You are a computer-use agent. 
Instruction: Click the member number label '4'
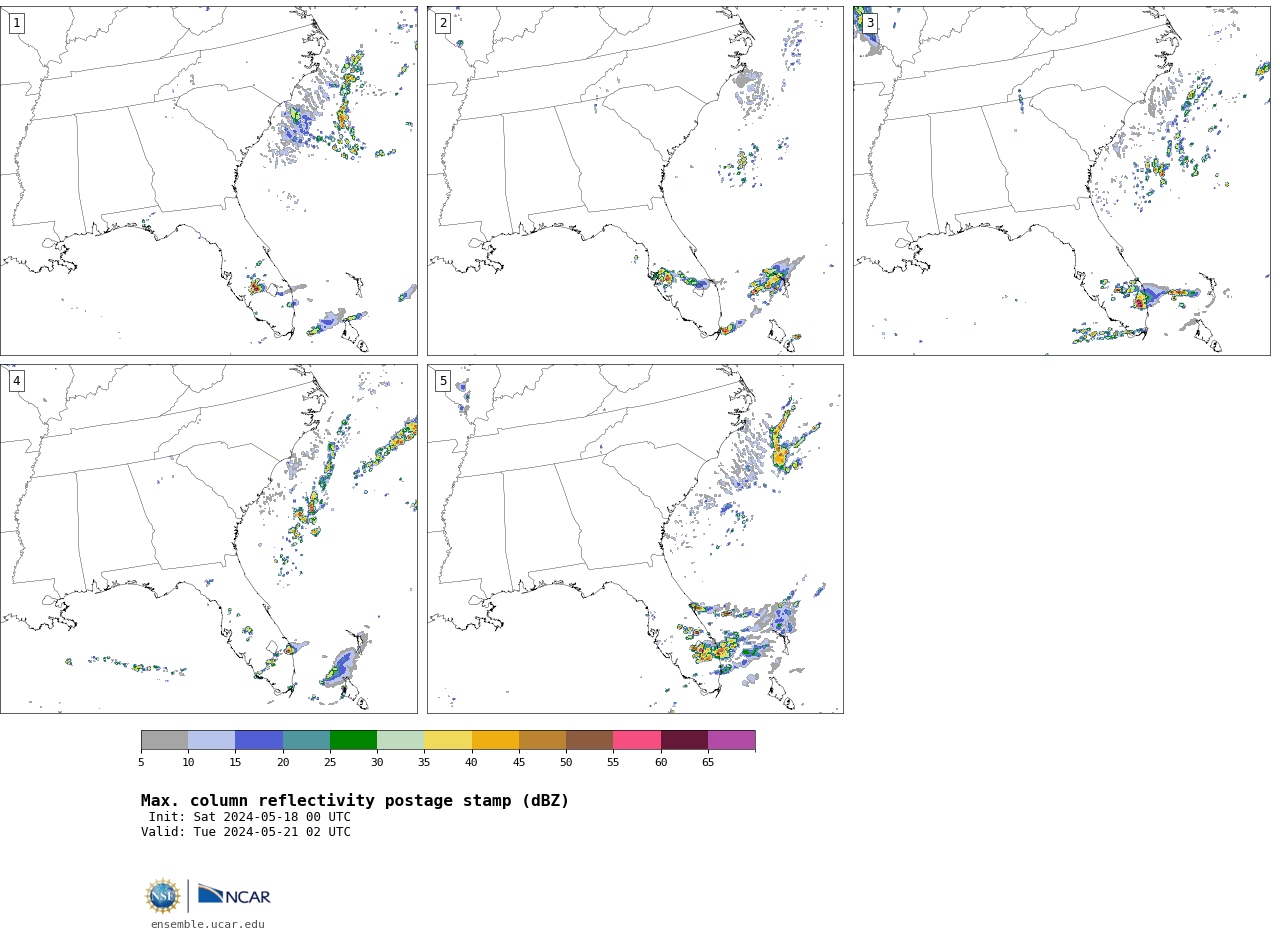tap(16, 381)
